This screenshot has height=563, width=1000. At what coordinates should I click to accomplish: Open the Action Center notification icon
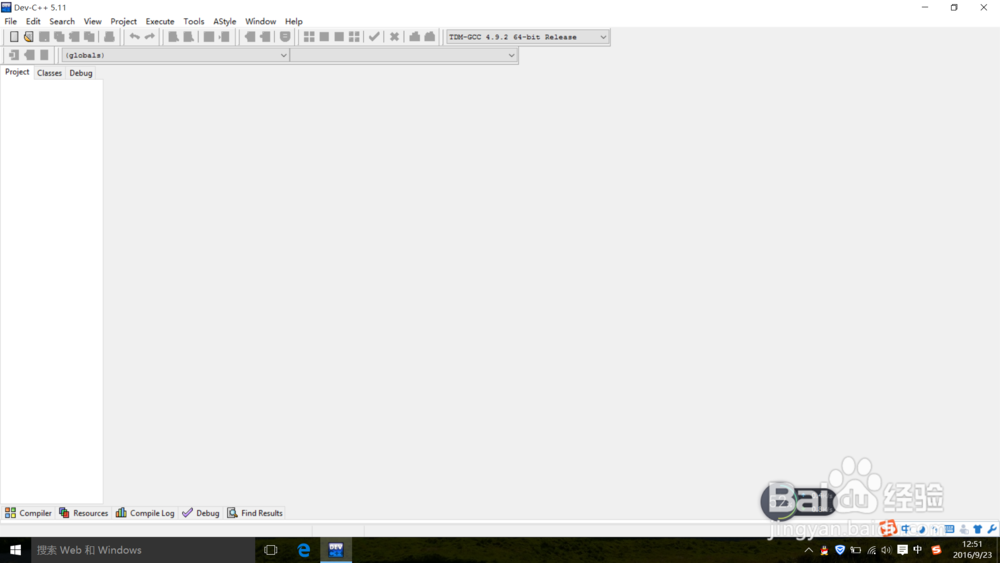902,550
